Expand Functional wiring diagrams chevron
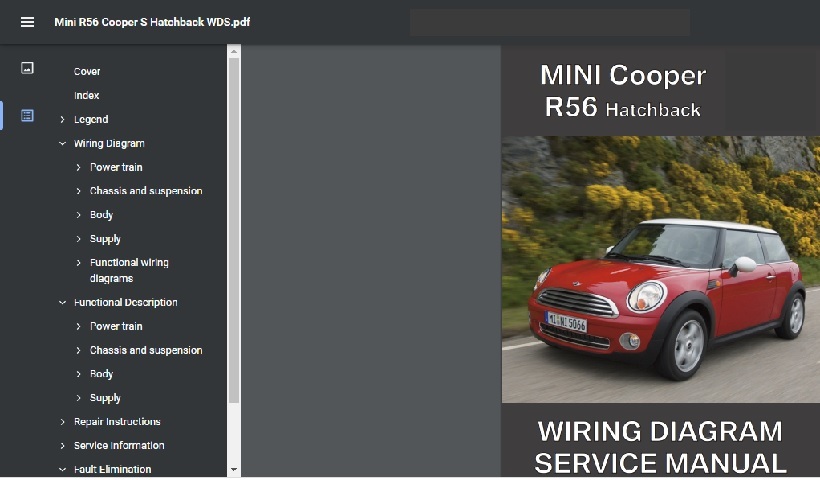Image resolution: width=820 pixels, height=480 pixels. pos(78,263)
